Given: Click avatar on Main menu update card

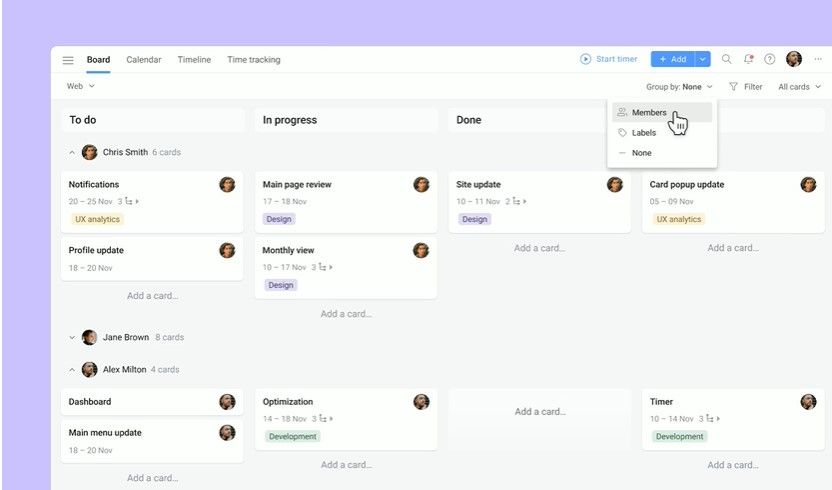Looking at the screenshot, I should tap(227, 433).
